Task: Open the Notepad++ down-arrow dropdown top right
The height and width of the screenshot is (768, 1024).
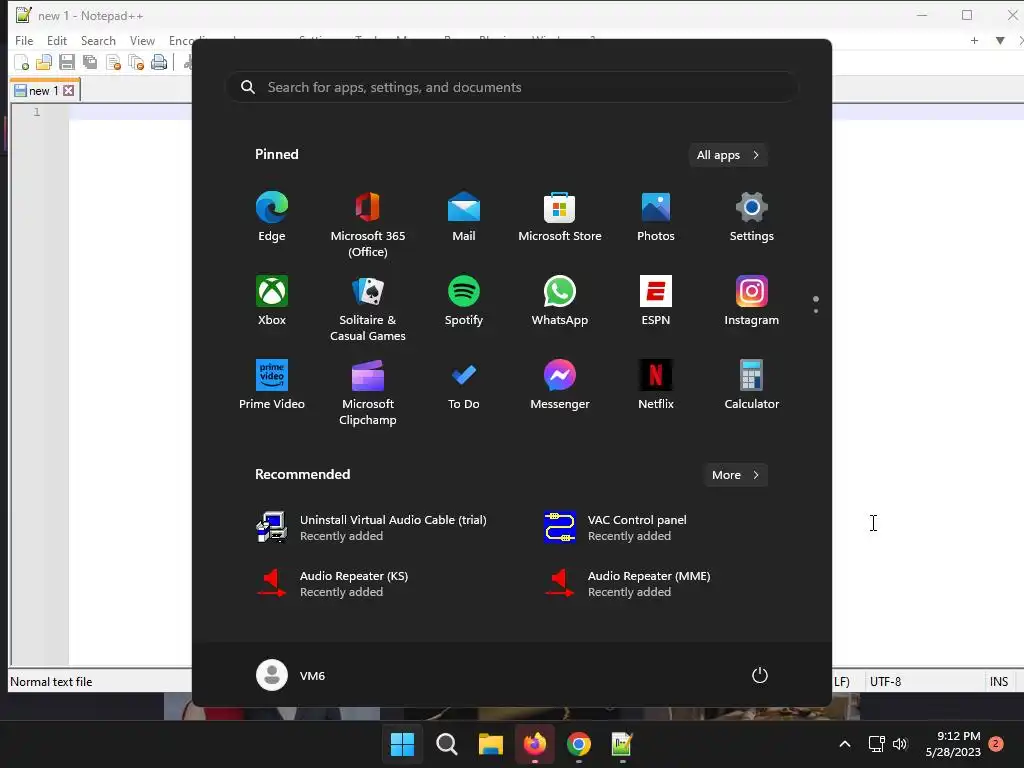Action: tap(1000, 40)
